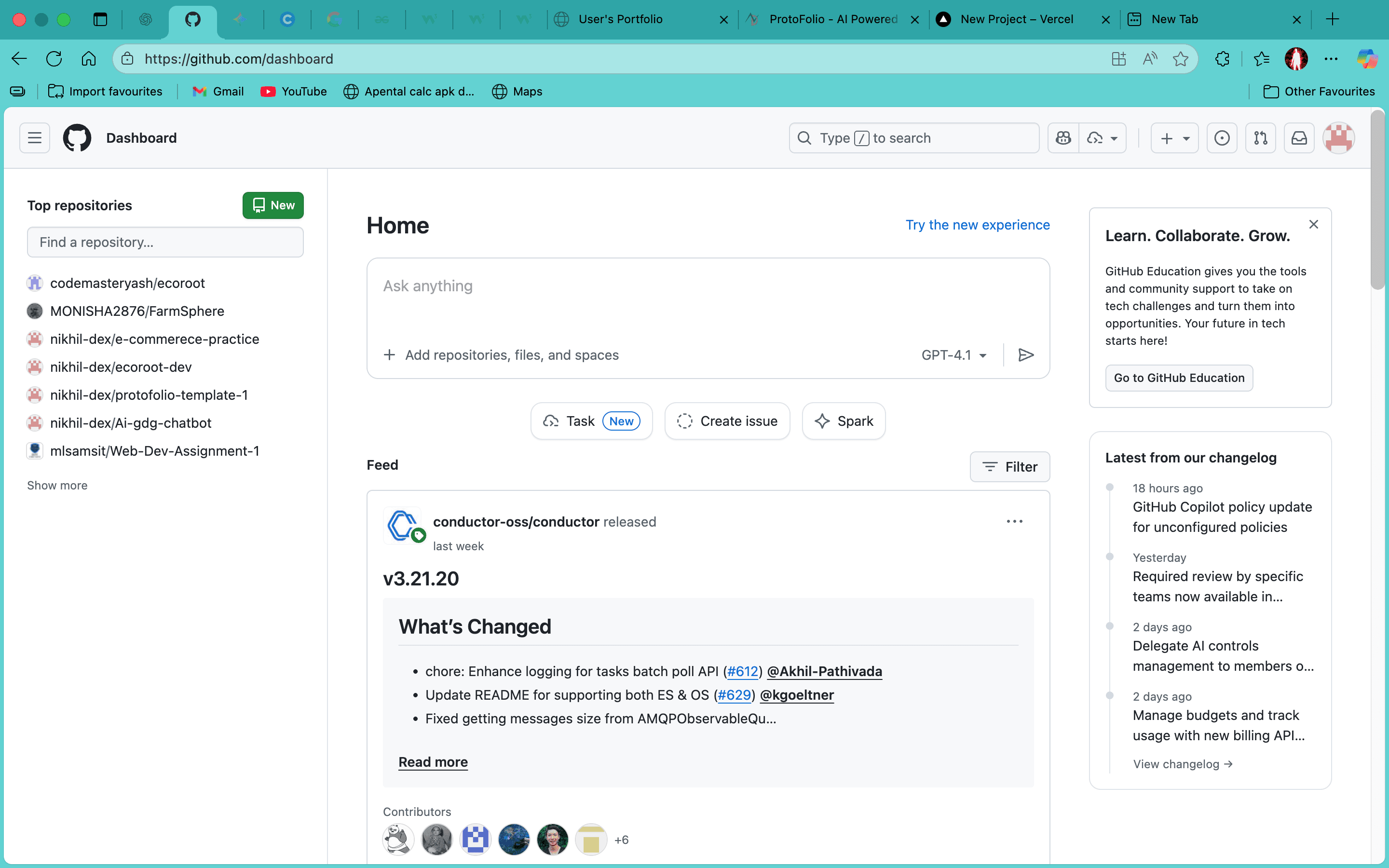This screenshot has height=868, width=1389.
Task: Click the GitHub Octocat logo
Action: tap(77, 138)
